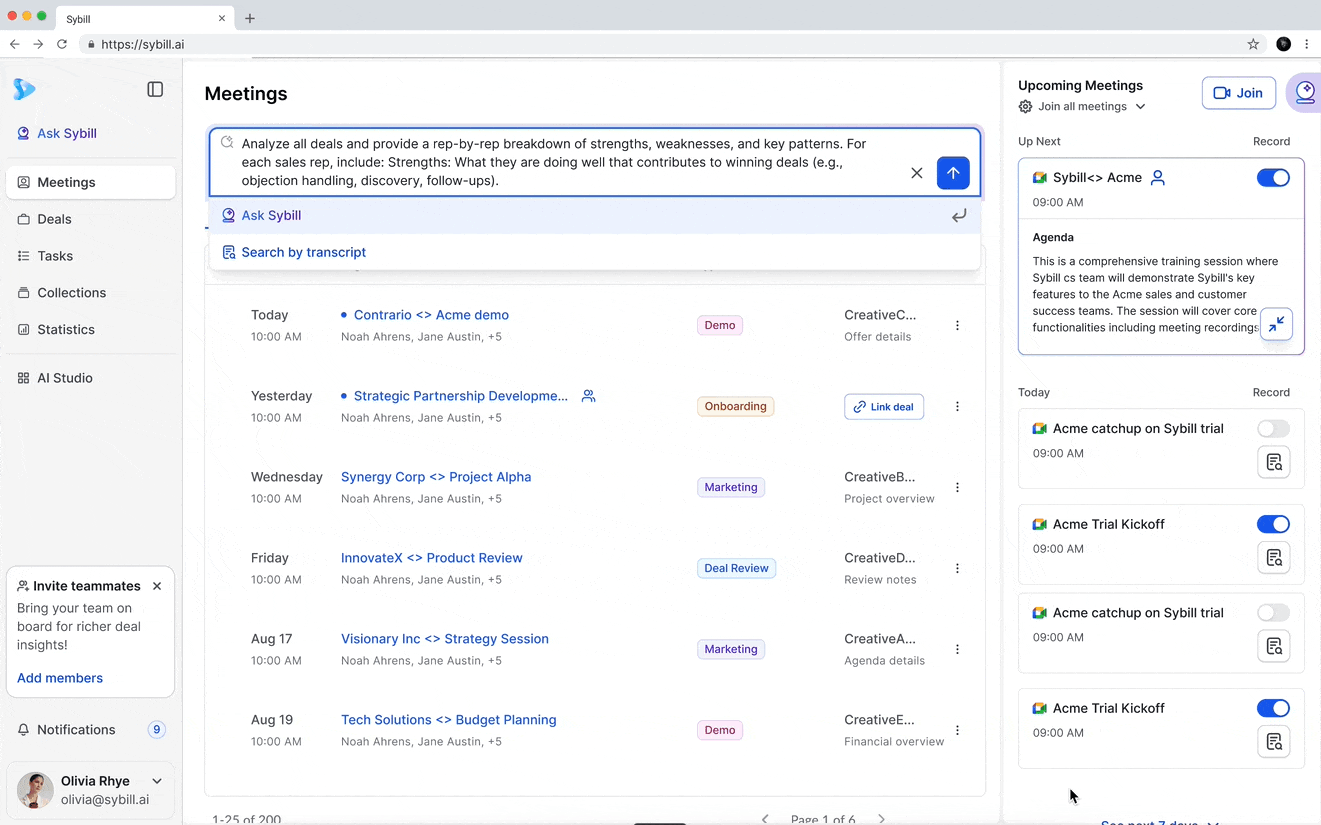This screenshot has height=825, width=1321.
Task: Click the gear icon beside Join all meetings
Action: 1025,107
